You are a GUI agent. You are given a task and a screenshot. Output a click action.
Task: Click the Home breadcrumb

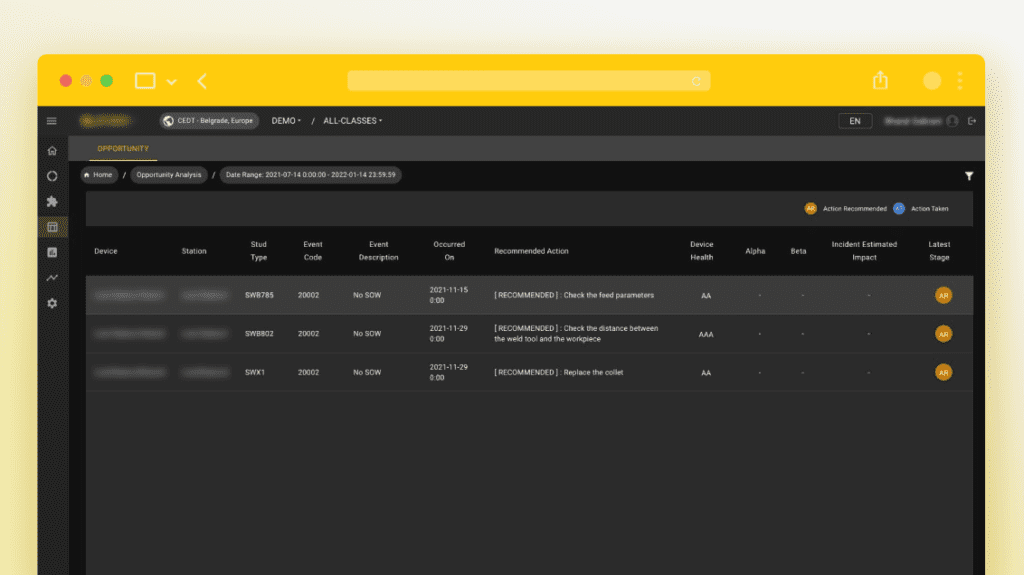(98, 175)
